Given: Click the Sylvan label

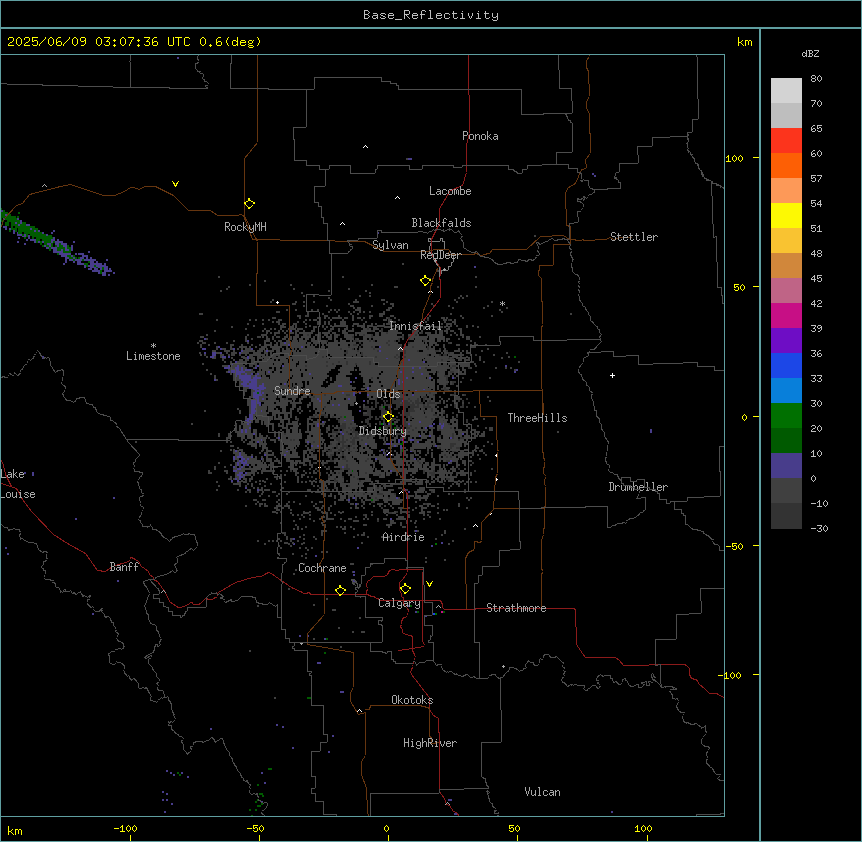Looking at the screenshot, I should pyautogui.click(x=390, y=245).
